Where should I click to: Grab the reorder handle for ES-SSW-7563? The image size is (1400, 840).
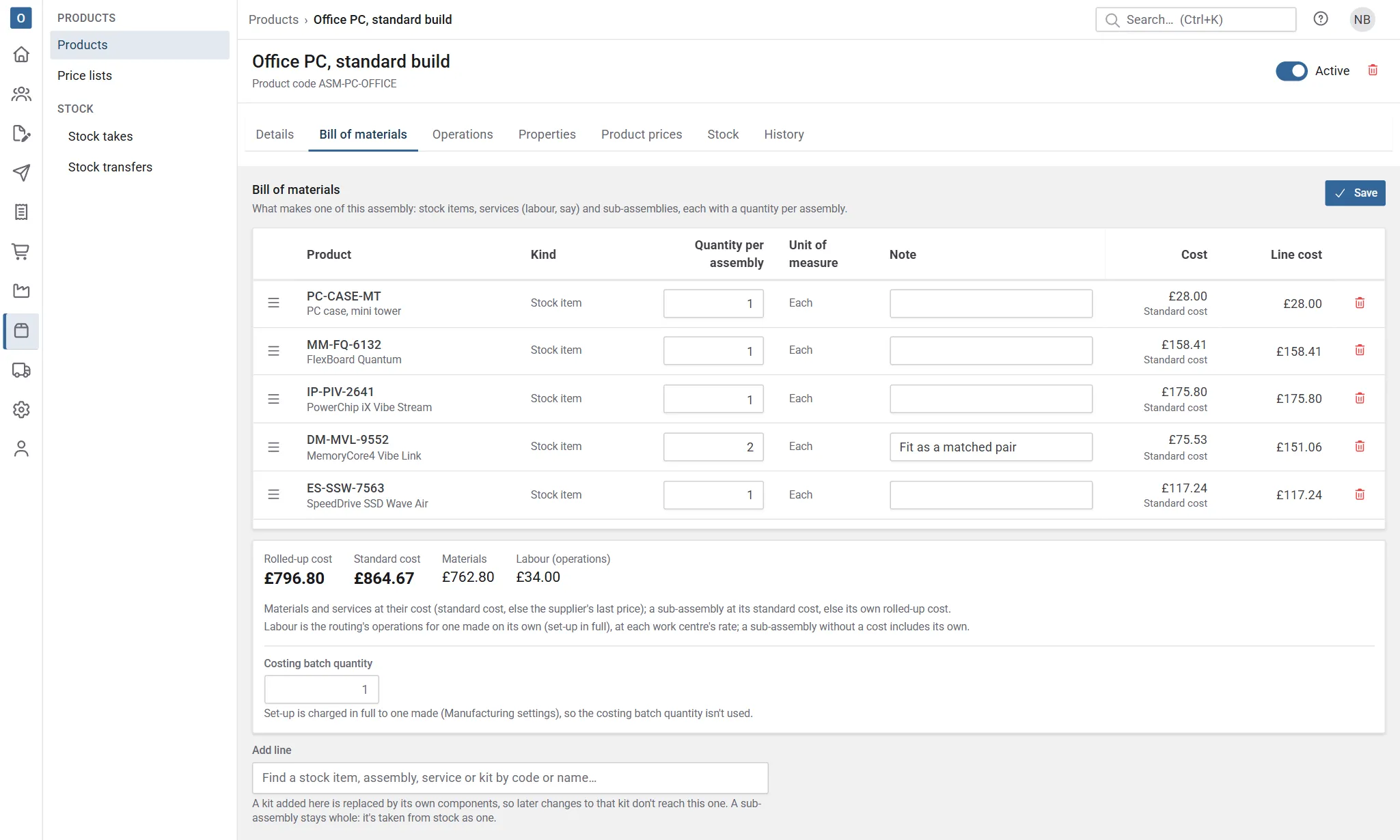tap(273, 494)
